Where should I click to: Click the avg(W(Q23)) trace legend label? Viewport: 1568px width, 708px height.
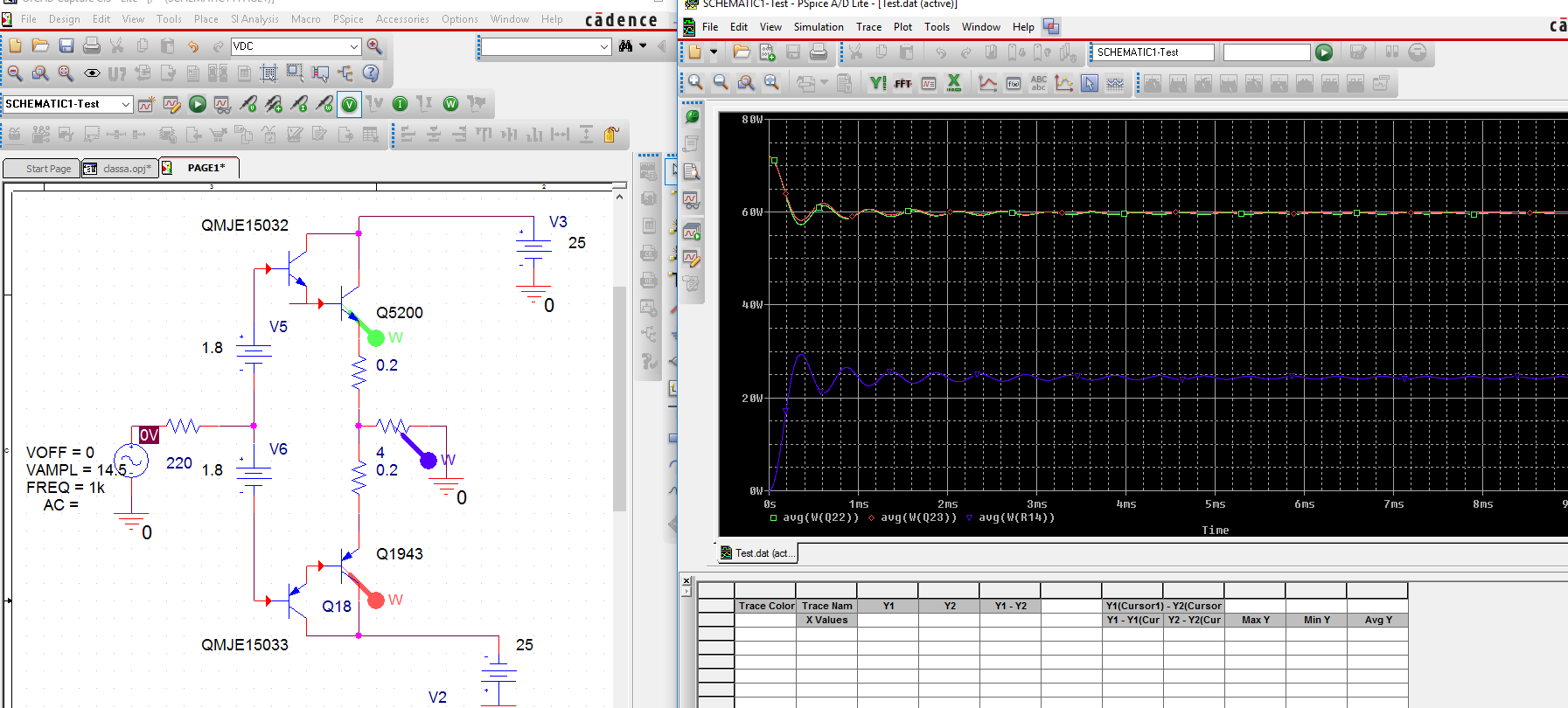[x=918, y=517]
